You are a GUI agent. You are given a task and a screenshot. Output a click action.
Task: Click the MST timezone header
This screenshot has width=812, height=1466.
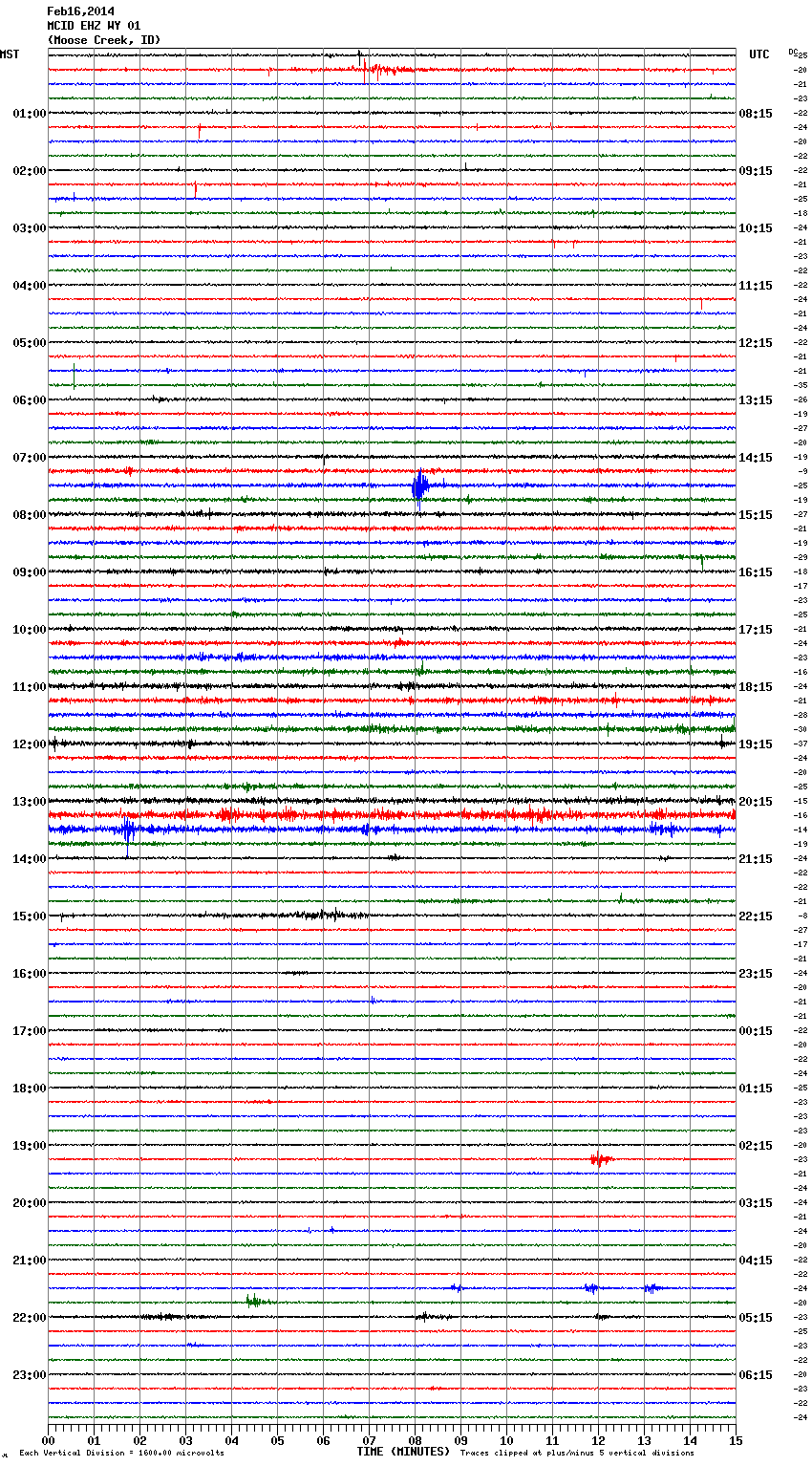(10, 54)
